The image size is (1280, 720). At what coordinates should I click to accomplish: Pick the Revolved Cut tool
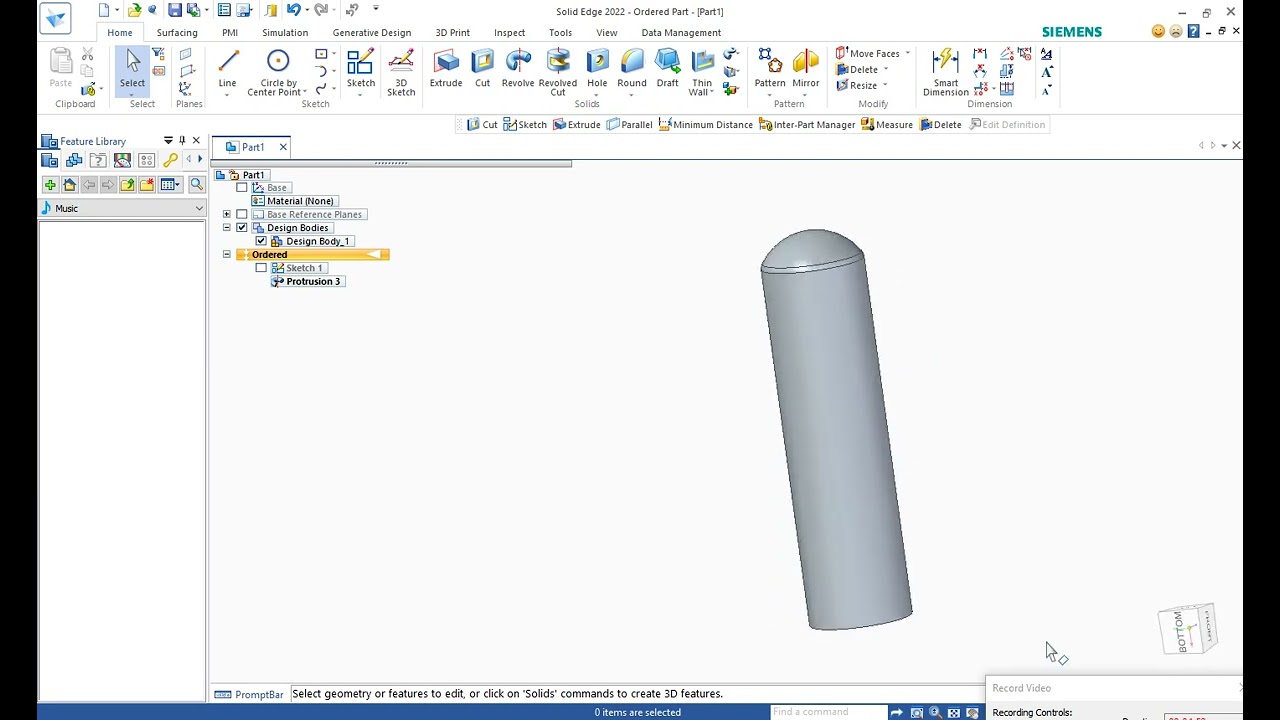click(558, 73)
